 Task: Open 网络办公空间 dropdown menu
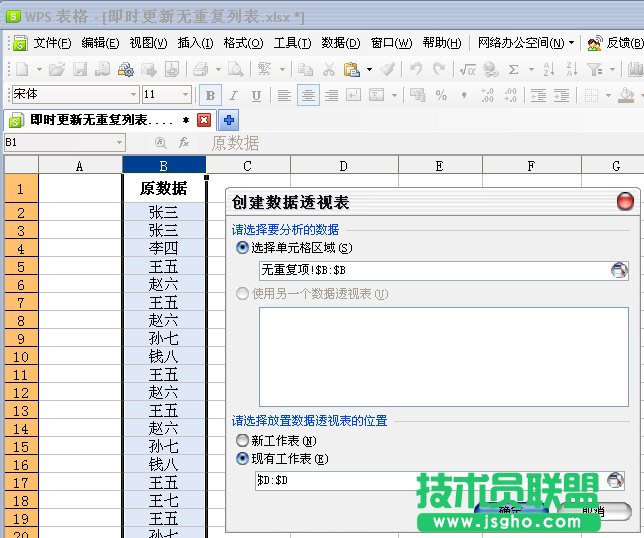pyautogui.click(x=526, y=43)
